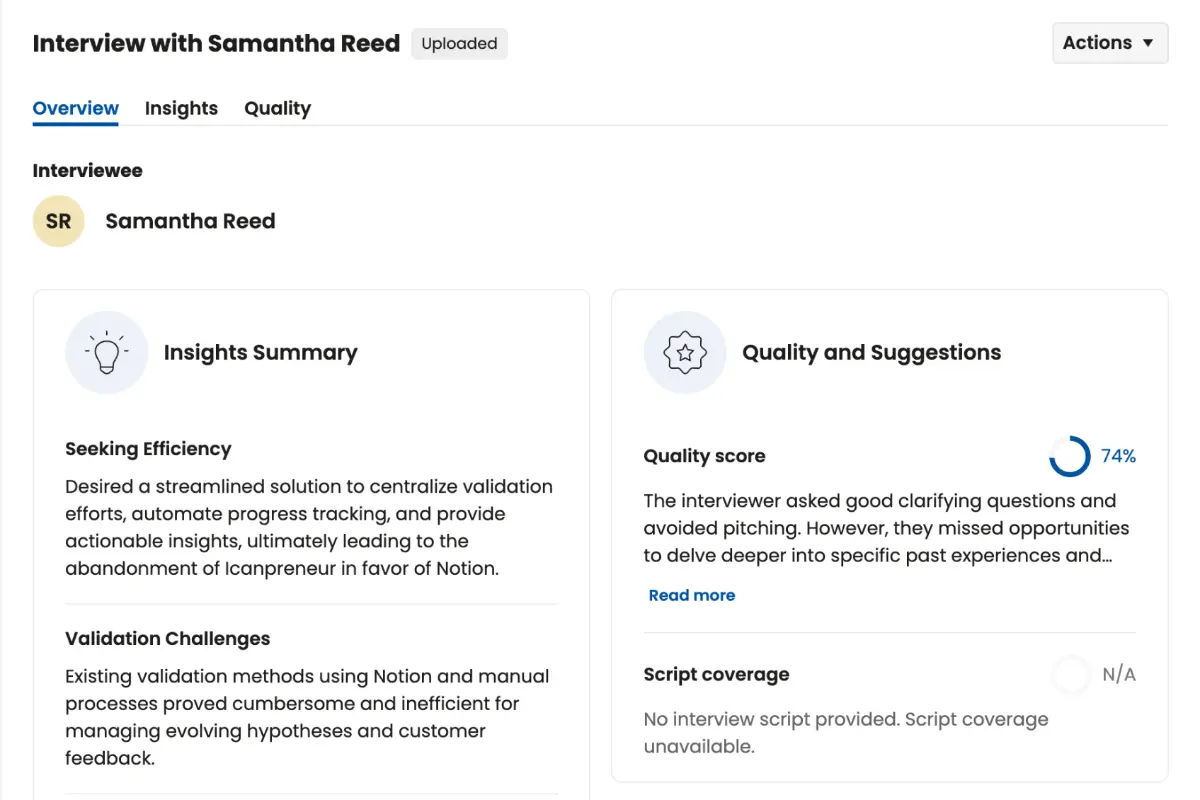The height and width of the screenshot is (800, 1200).
Task: Switch to the Quality tab
Action: 277,108
